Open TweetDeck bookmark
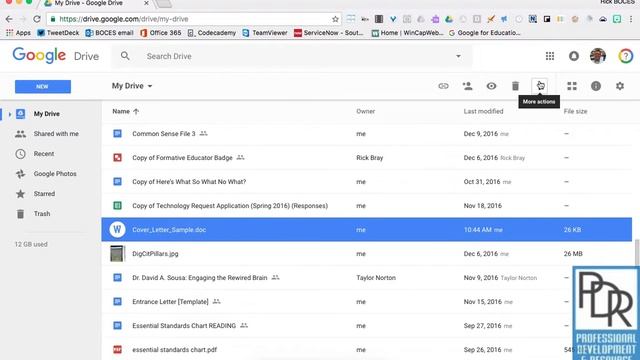The width and height of the screenshot is (640, 360). (x=58, y=33)
